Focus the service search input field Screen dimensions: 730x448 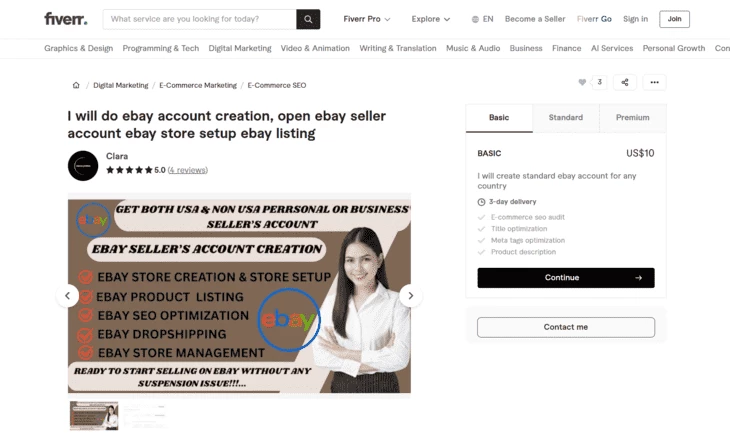[200, 19]
